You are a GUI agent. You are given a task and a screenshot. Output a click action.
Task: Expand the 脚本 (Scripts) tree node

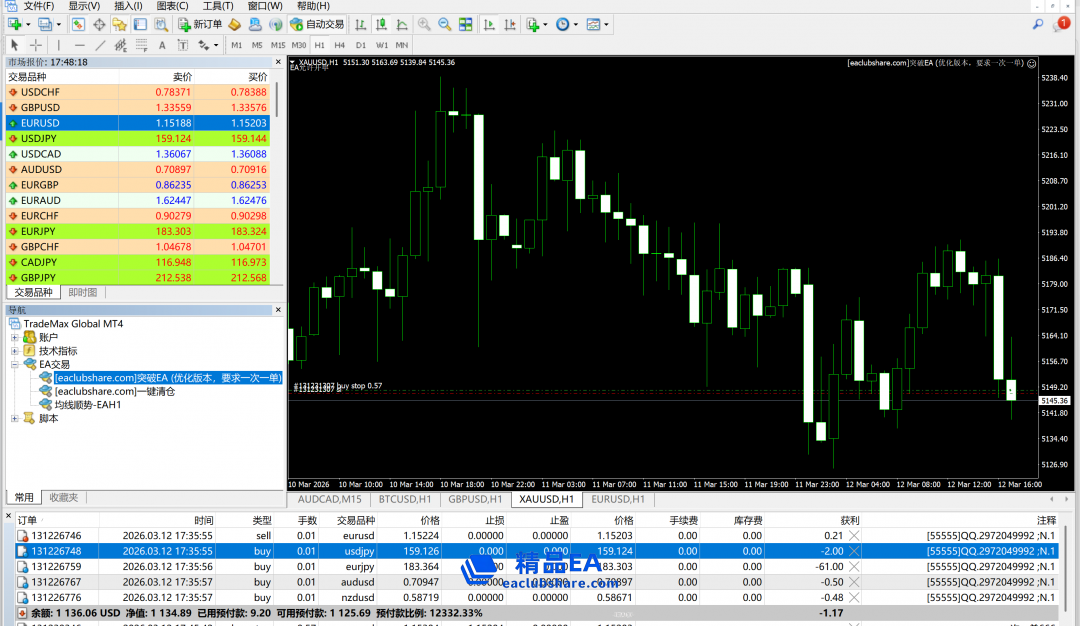pos(15,418)
